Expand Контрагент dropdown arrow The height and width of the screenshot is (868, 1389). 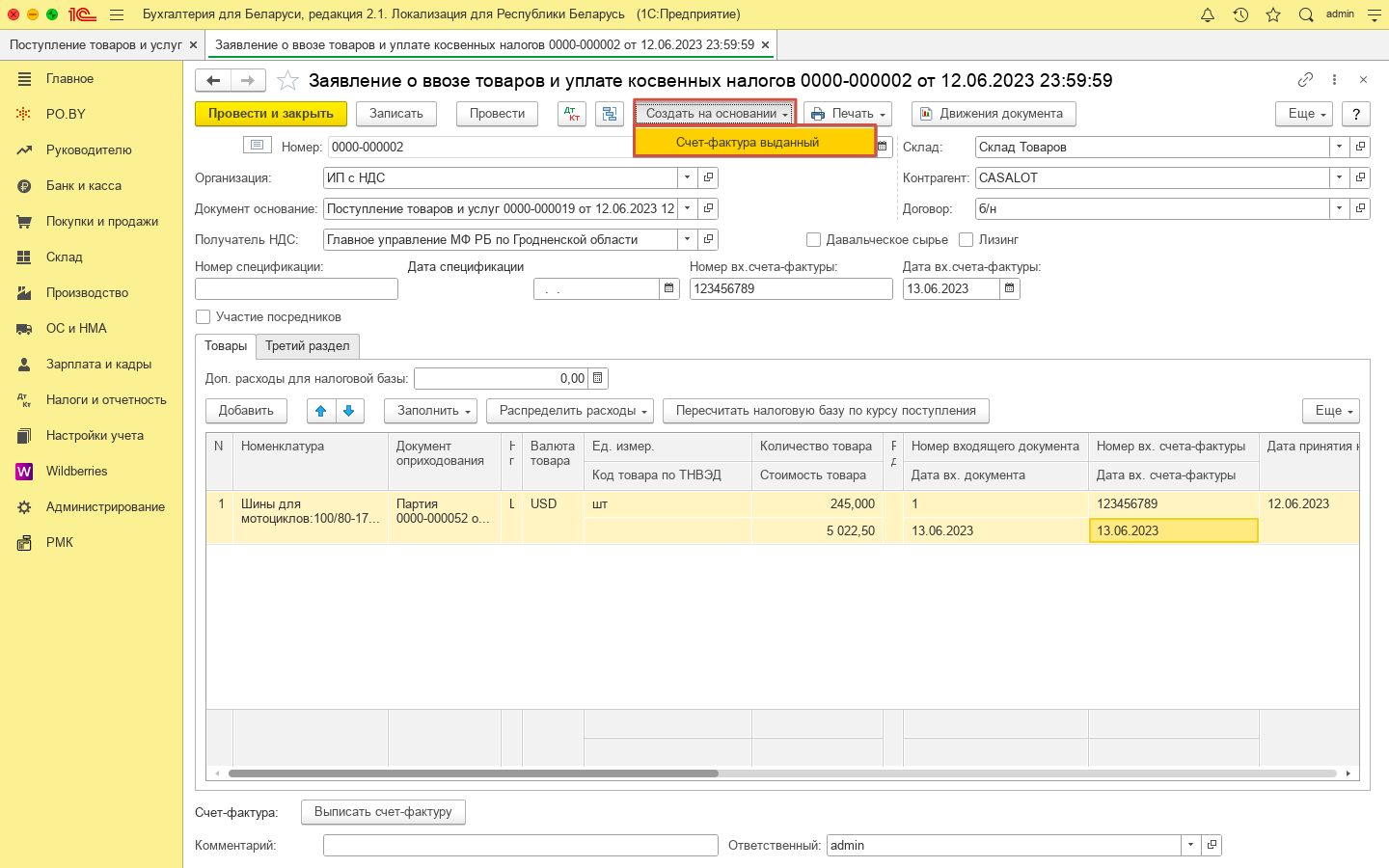click(x=1339, y=177)
